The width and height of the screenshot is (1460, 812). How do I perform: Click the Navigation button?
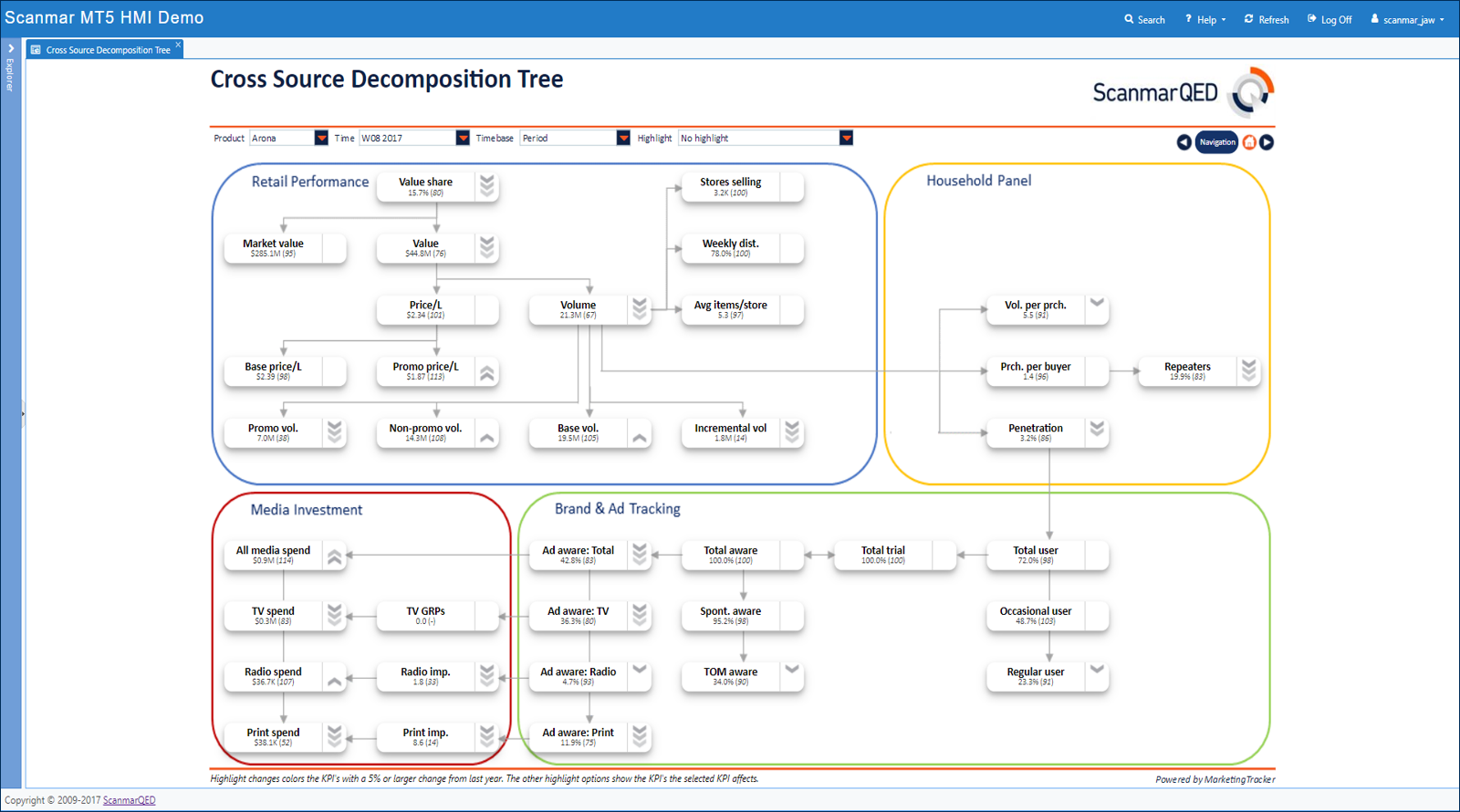coord(1216,142)
